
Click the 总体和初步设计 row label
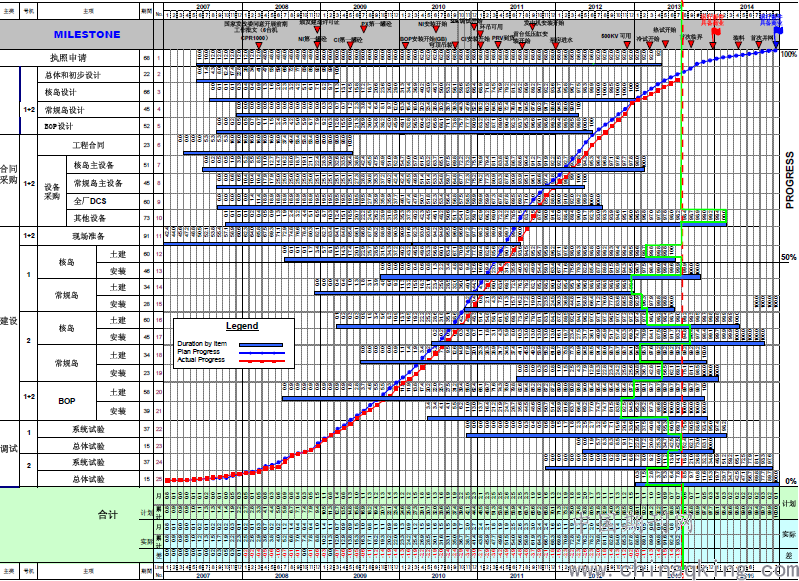point(72,75)
